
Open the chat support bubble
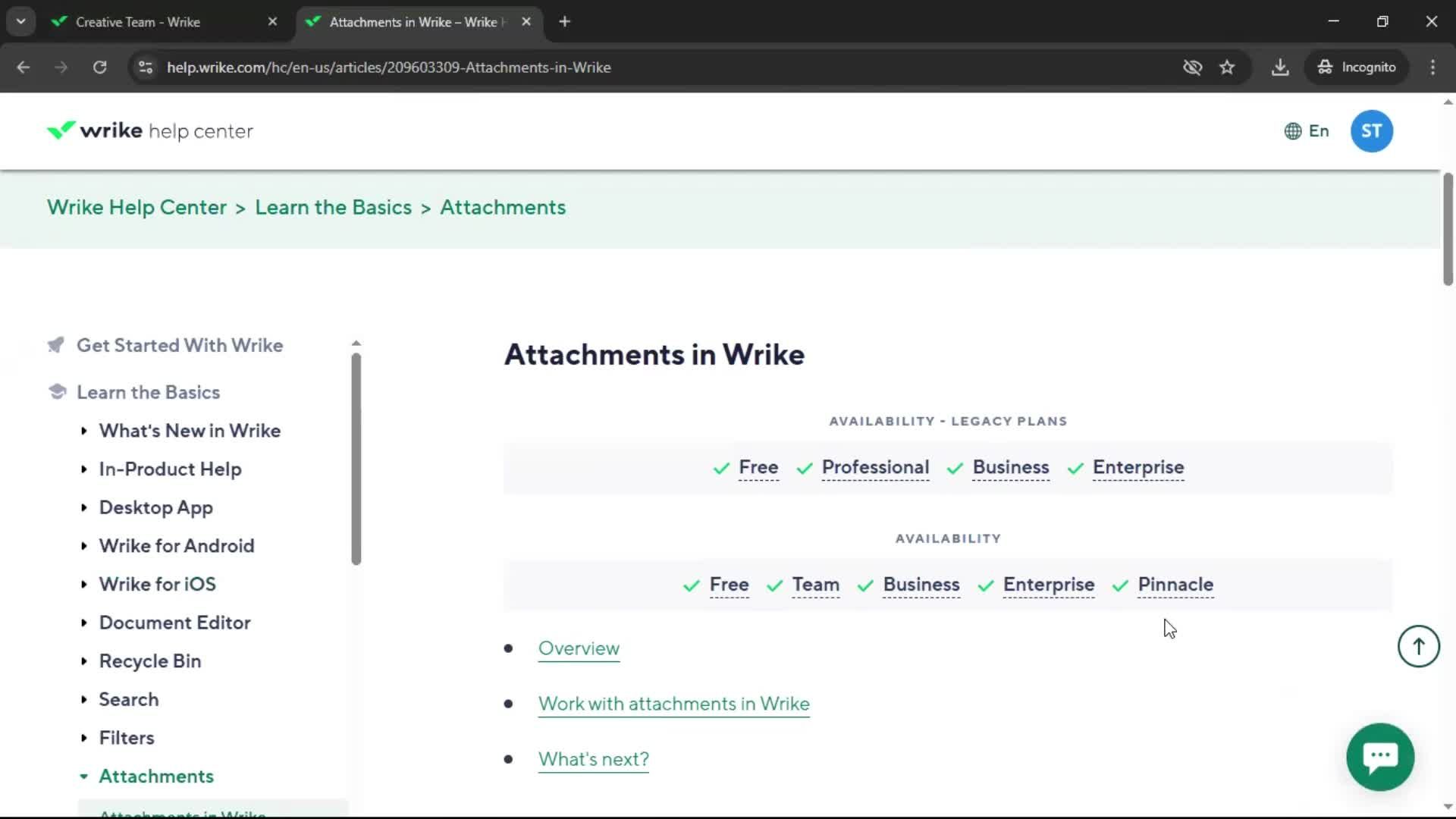coord(1380,756)
